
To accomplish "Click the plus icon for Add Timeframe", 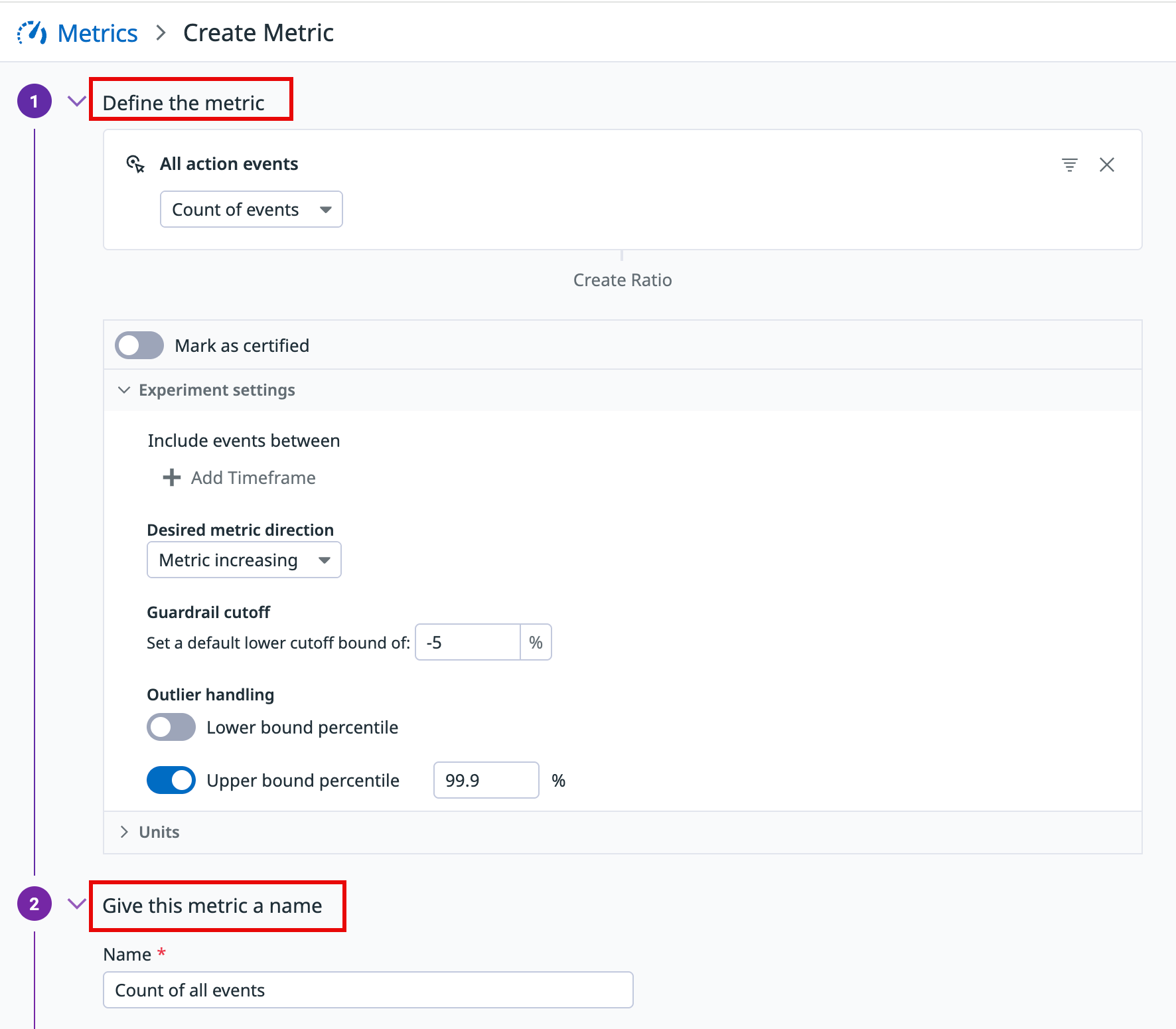I will point(172,478).
